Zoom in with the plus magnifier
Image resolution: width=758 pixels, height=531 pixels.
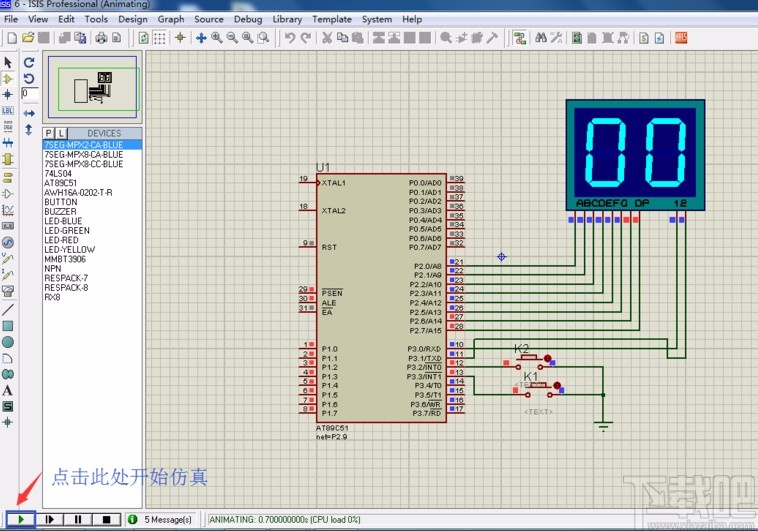217,38
